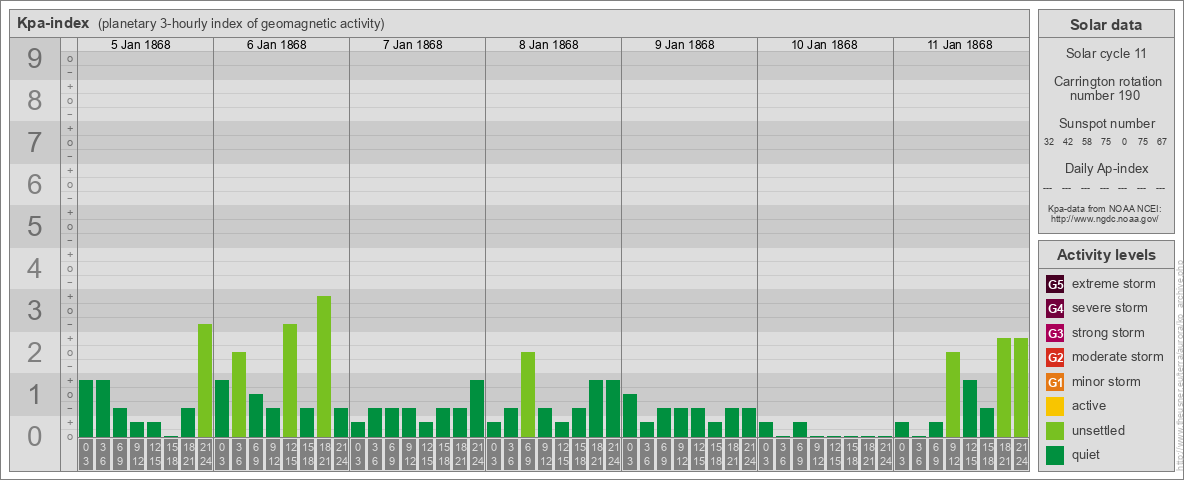The image size is (1184, 480).
Task: Click the 'Kpa-index' chart title
Action: tap(54, 23)
